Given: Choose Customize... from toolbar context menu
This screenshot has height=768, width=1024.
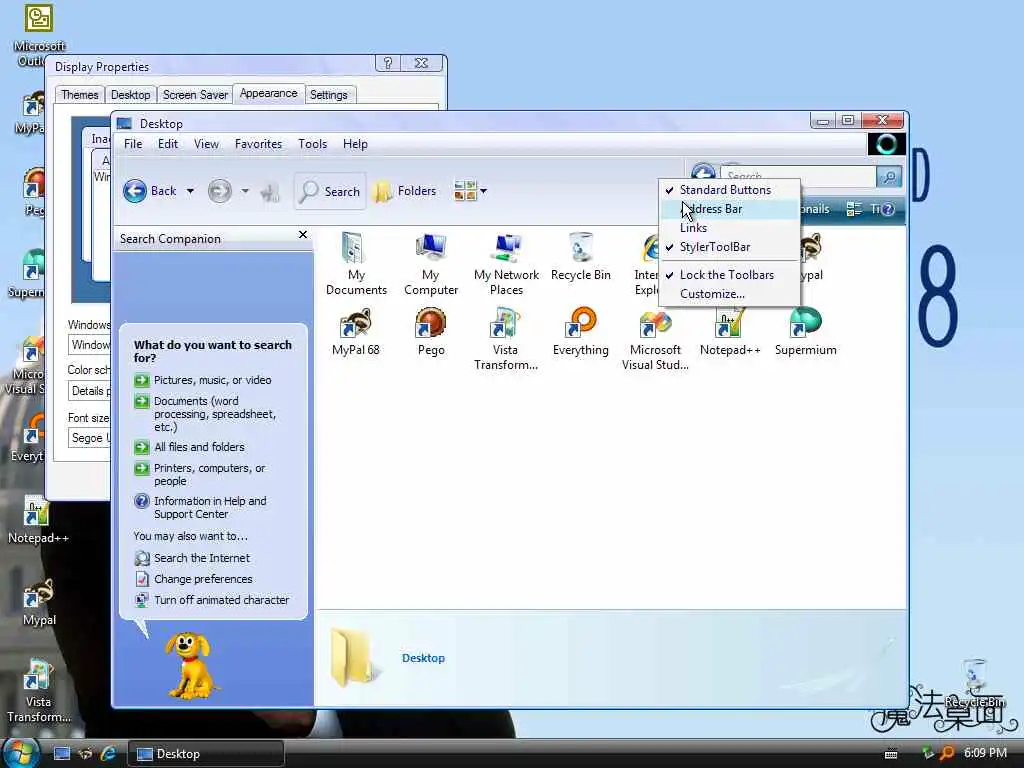Looking at the screenshot, I should point(729,294).
